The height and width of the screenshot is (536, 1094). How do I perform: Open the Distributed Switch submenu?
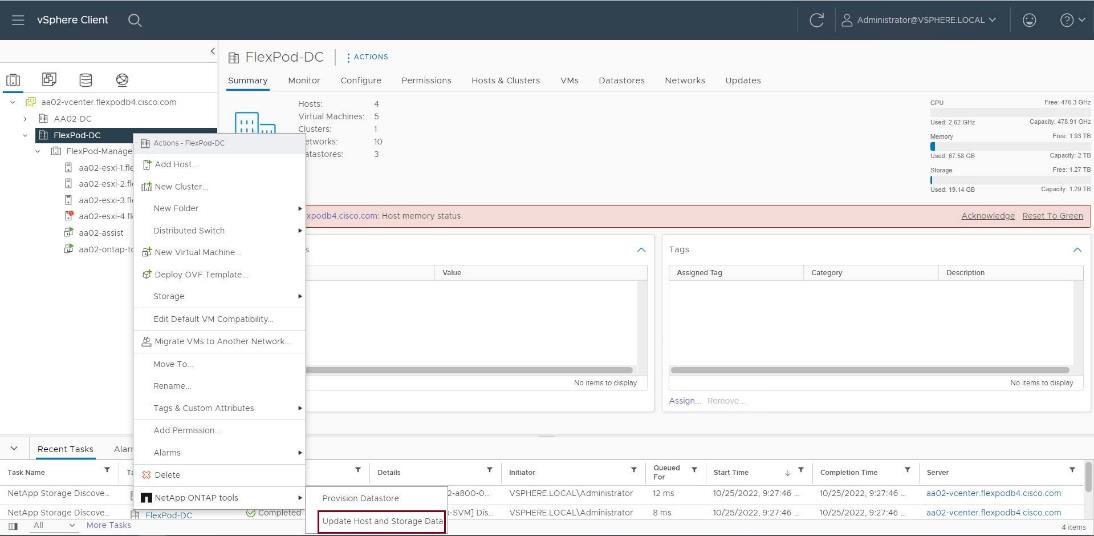[219, 230]
